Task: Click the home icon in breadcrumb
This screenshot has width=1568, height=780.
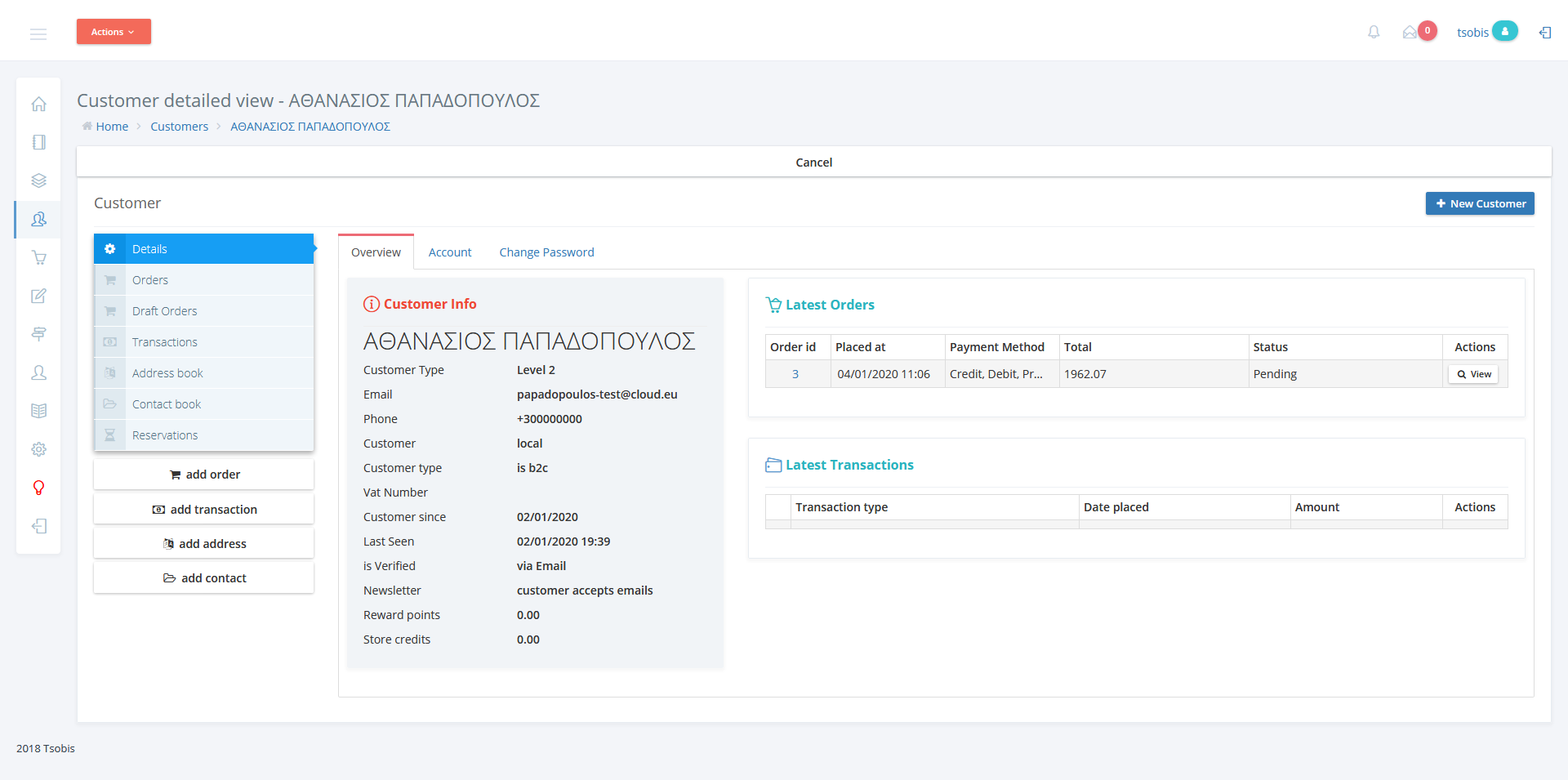Action: (87, 126)
